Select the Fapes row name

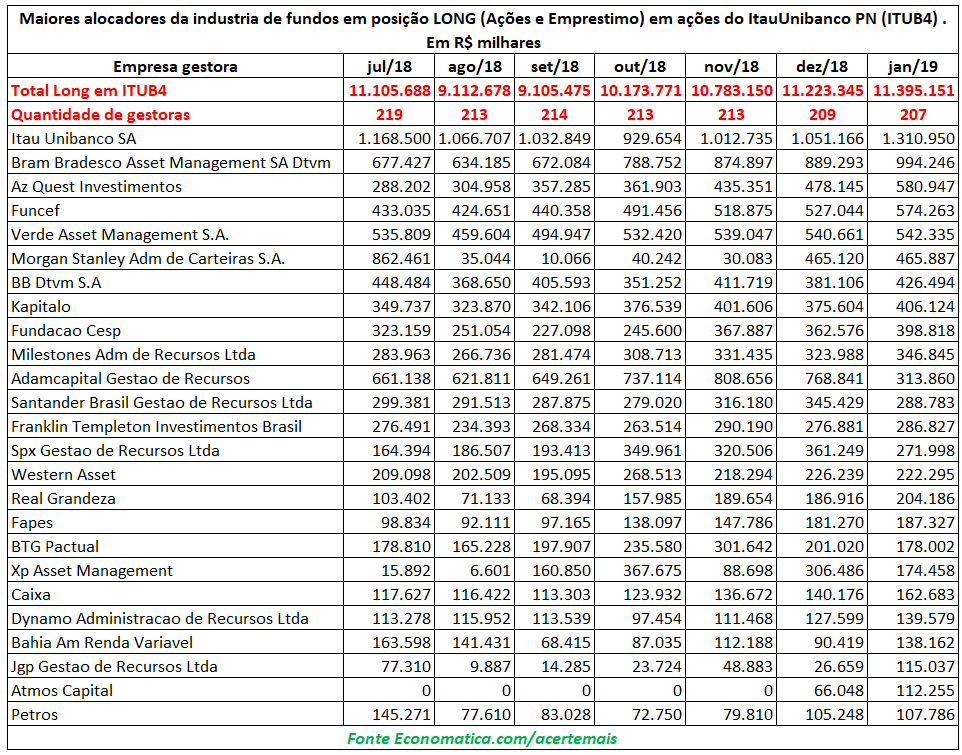(x=32, y=523)
